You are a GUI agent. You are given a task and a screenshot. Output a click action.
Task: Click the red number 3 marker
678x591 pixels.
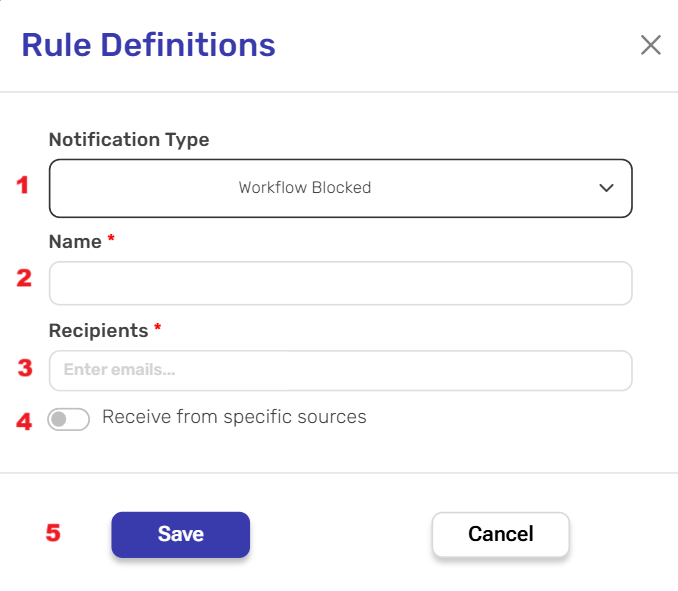(x=25, y=367)
